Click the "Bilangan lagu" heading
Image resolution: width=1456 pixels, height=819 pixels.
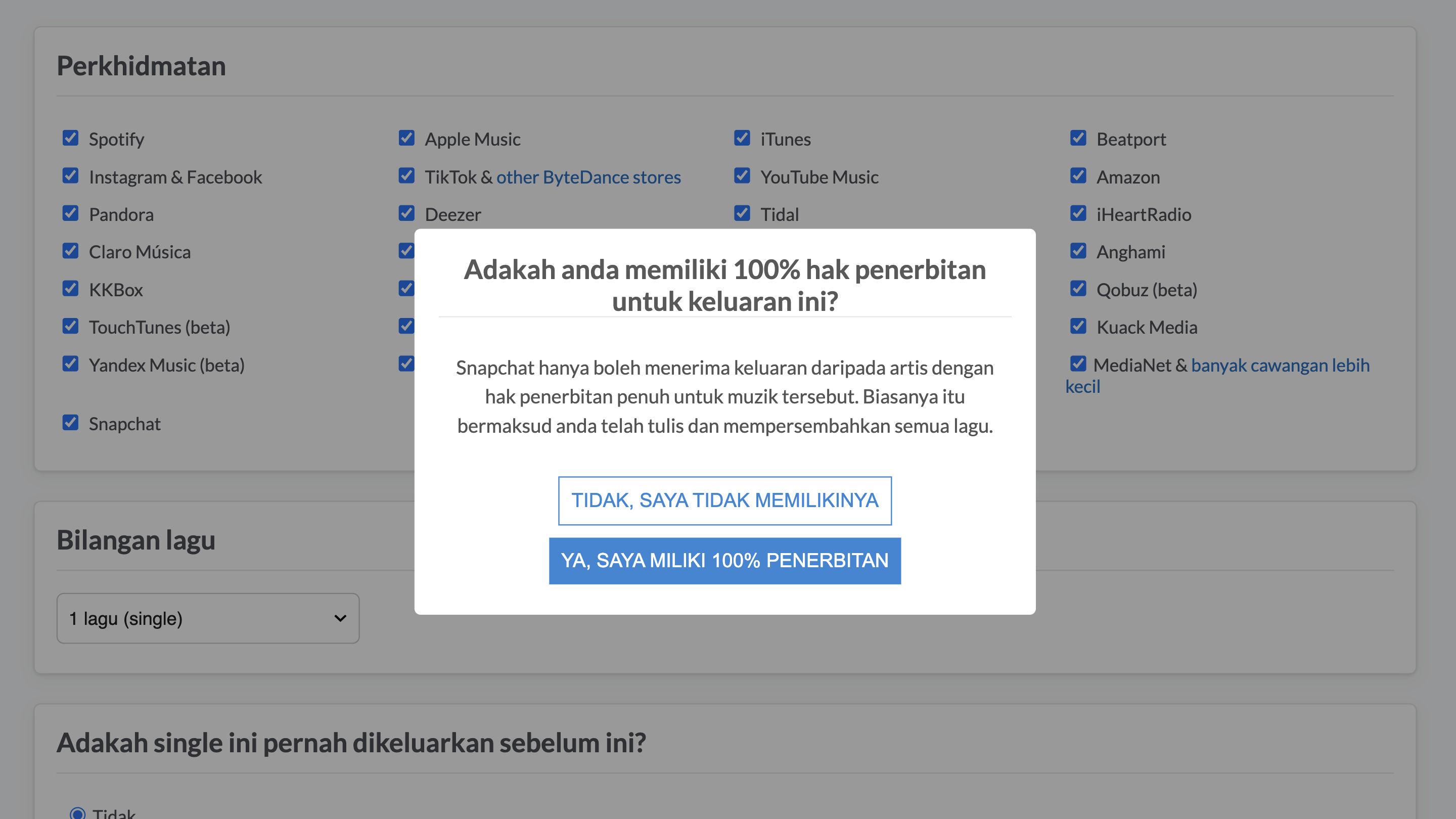136,540
